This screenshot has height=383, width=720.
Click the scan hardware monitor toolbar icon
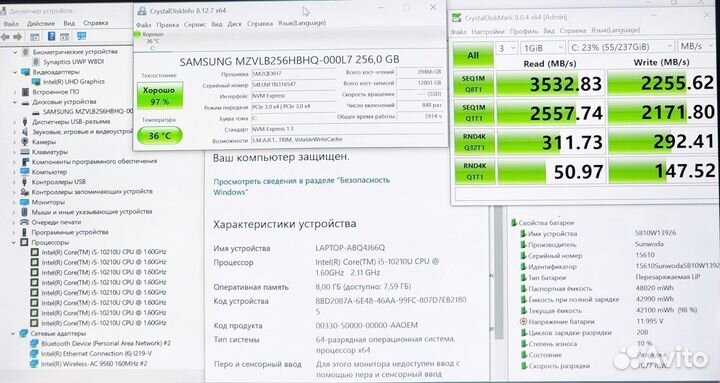click(x=81, y=36)
